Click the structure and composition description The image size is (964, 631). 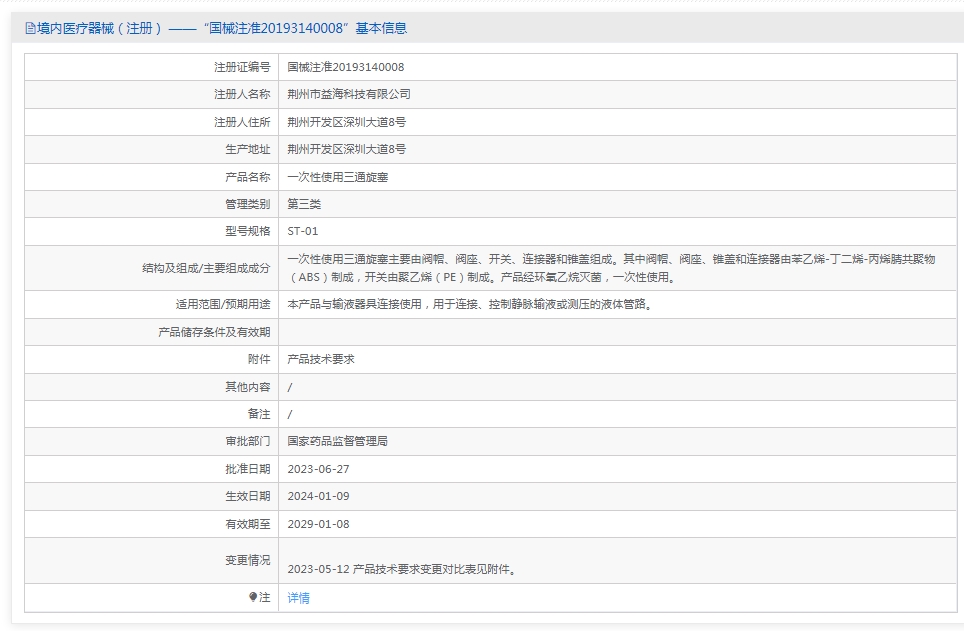610,268
